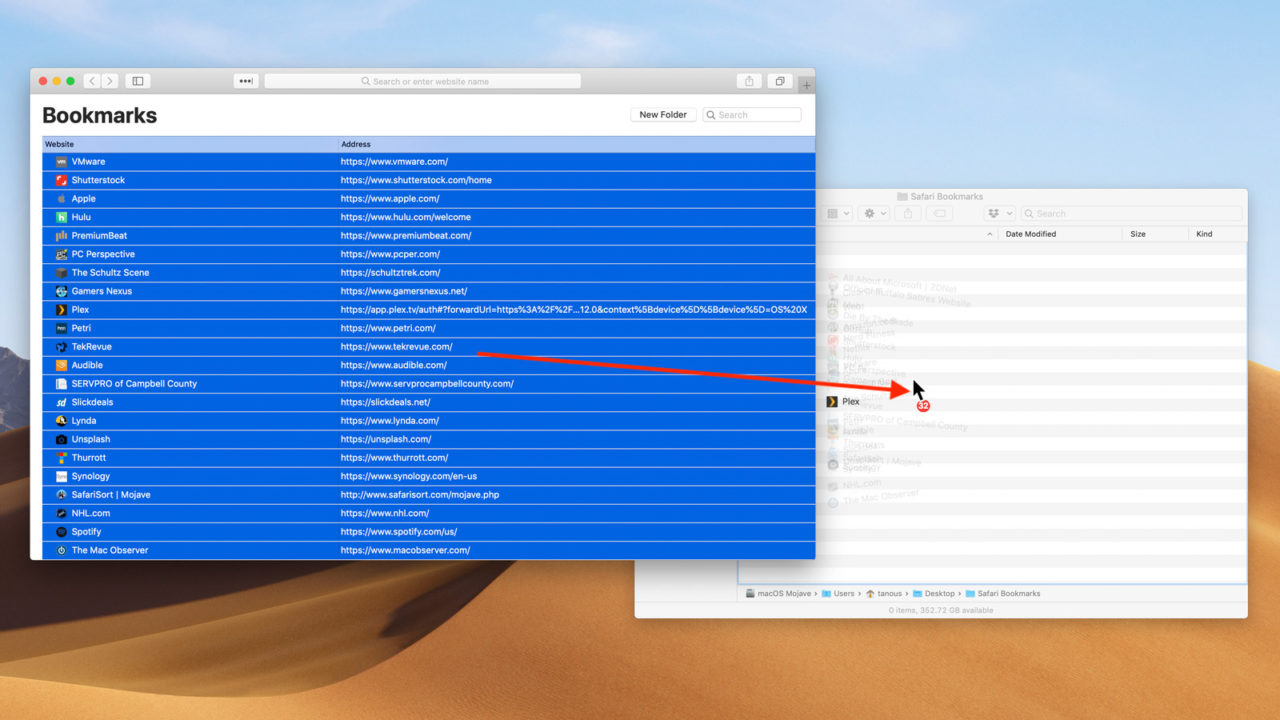Click the Audible bookmark favicon
This screenshot has height=720, width=1280.
(61, 365)
